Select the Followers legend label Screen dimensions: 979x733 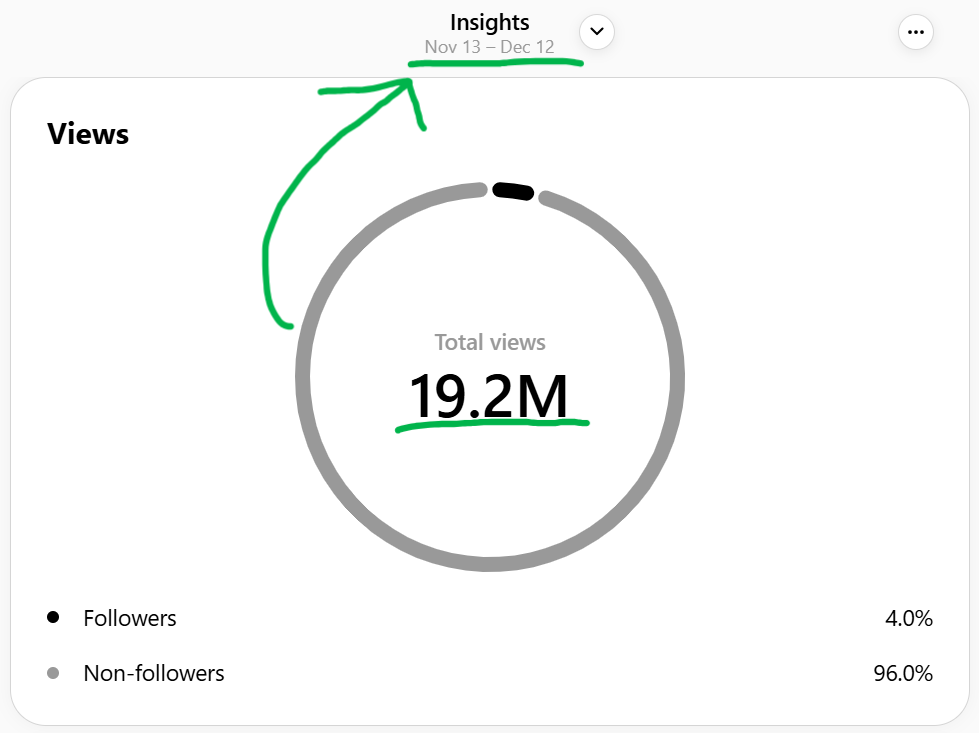tap(130, 619)
